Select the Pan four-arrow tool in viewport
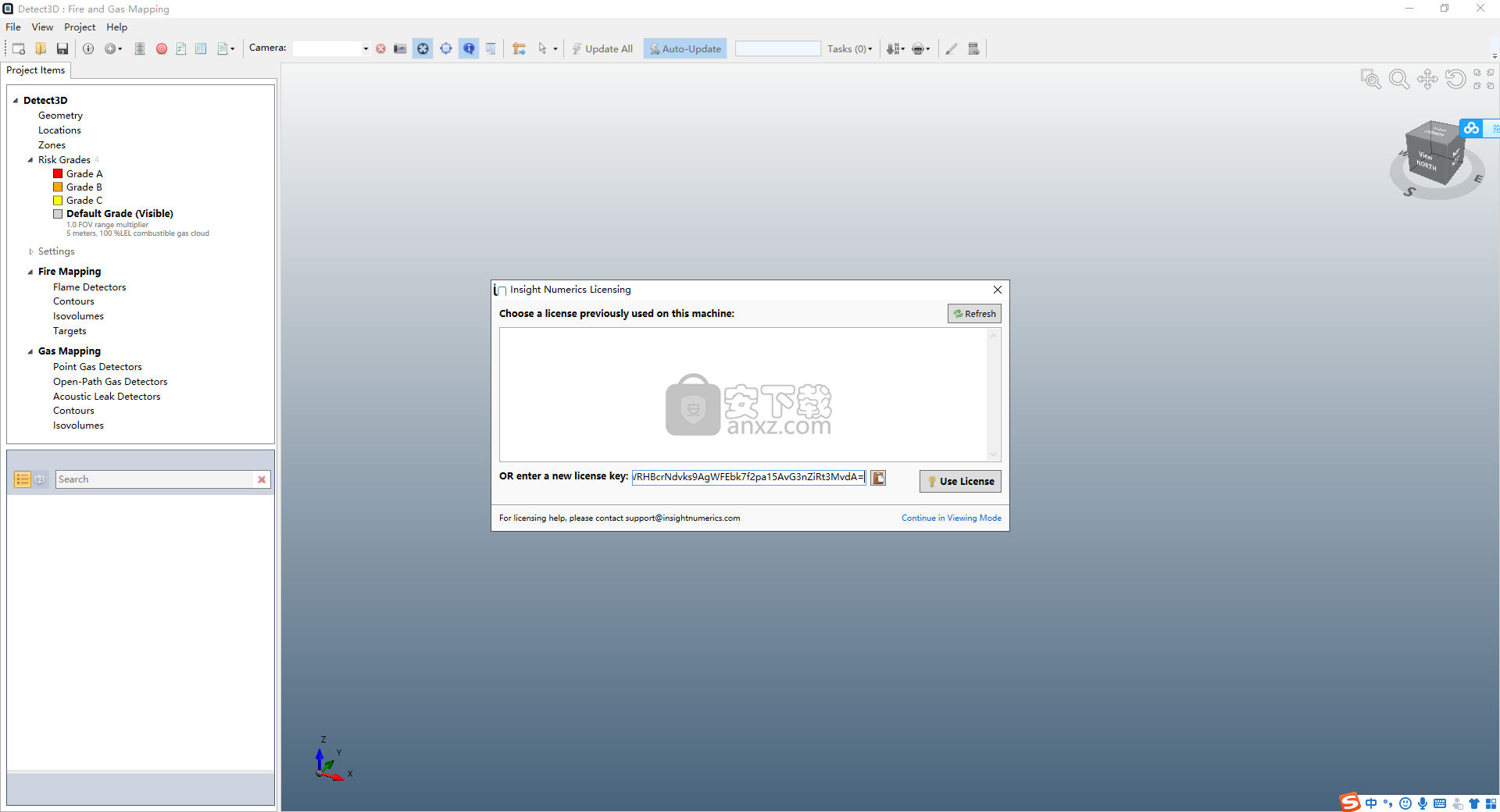The image size is (1500, 812). point(1427,79)
